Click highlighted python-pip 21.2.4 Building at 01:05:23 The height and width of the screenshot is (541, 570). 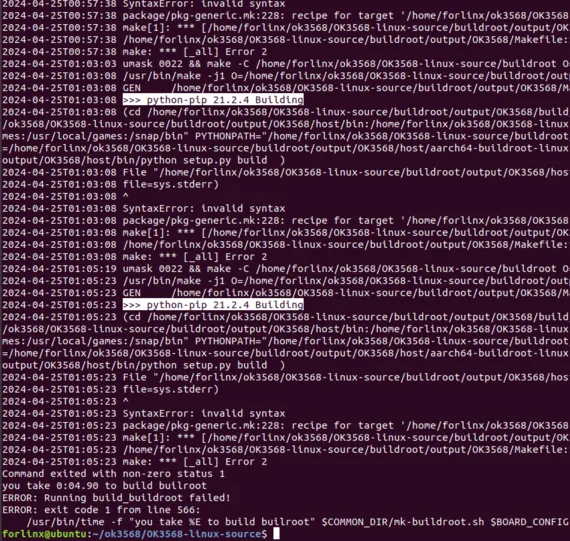213,305
